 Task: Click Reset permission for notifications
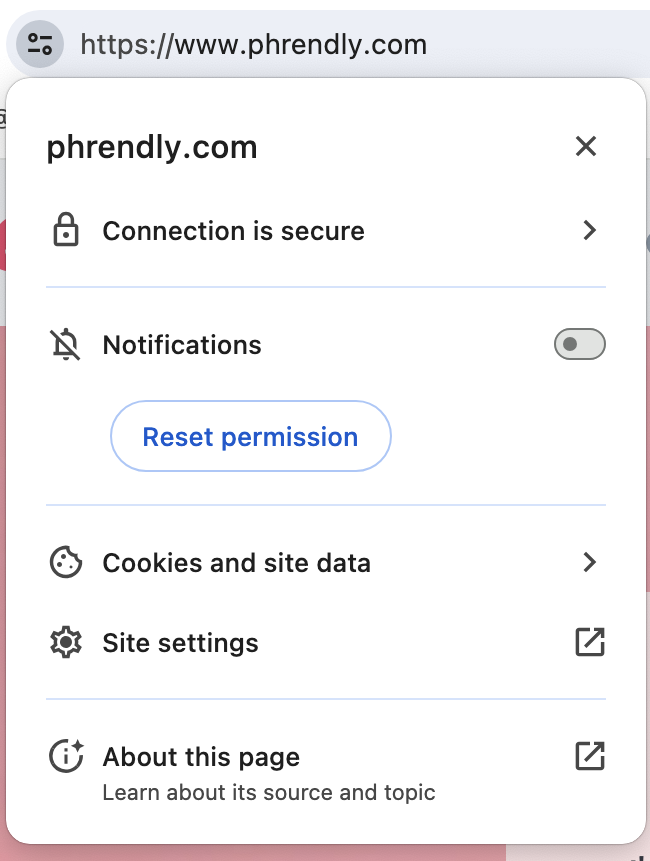coord(250,436)
